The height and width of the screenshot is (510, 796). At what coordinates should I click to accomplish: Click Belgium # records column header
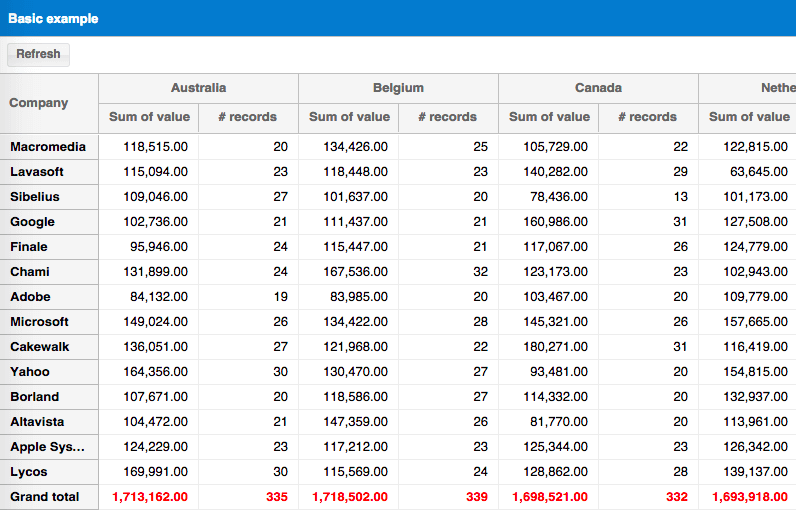448,118
